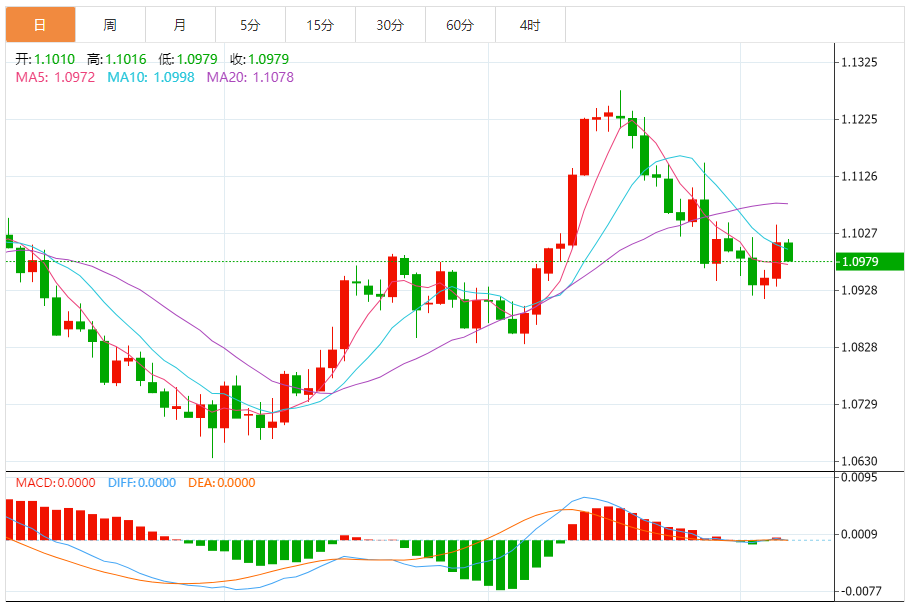Open the 15分 timeframe tab
Image resolution: width=913 pixels, height=602 pixels.
[320, 25]
